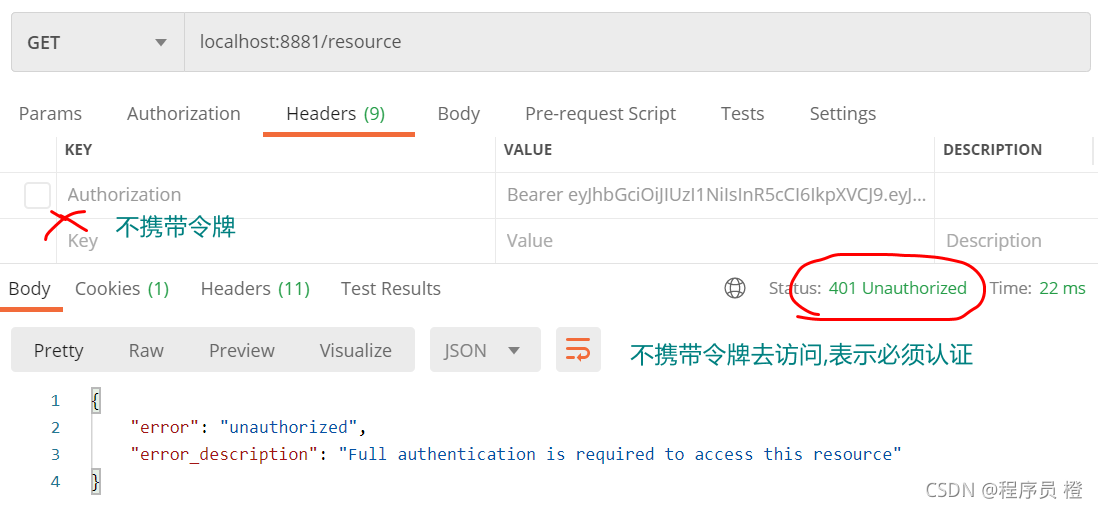Open the request Body tab

coord(459,113)
